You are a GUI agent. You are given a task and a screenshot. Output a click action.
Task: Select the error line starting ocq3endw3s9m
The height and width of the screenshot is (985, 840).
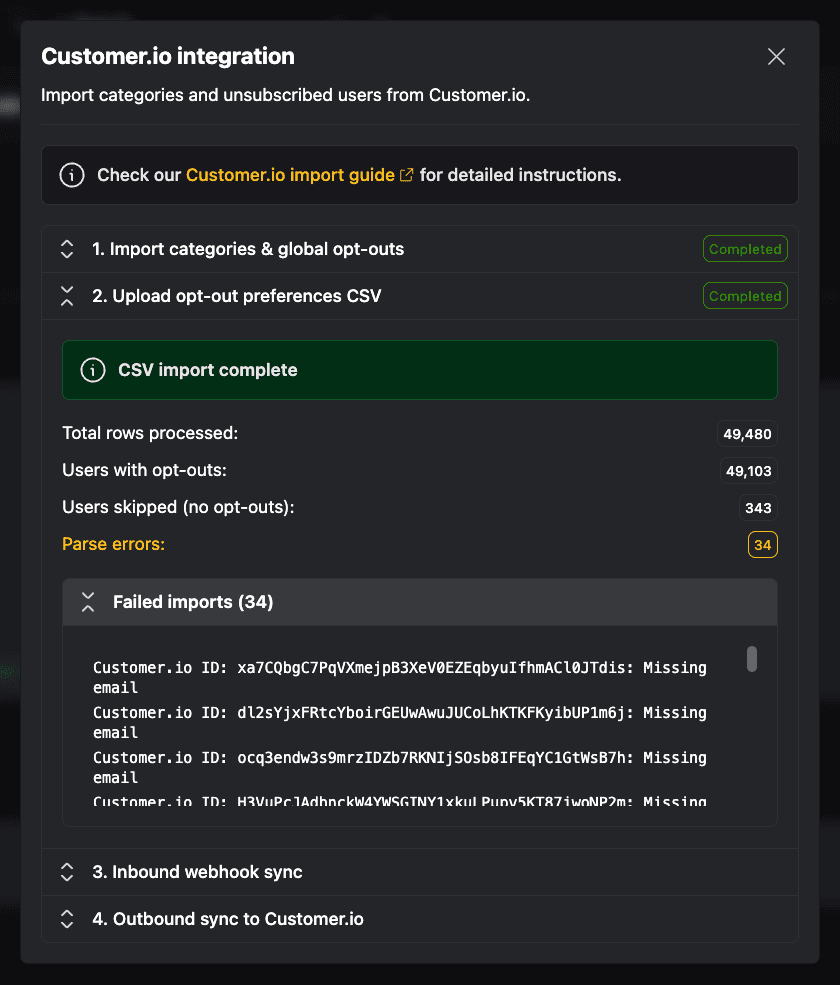(x=400, y=768)
